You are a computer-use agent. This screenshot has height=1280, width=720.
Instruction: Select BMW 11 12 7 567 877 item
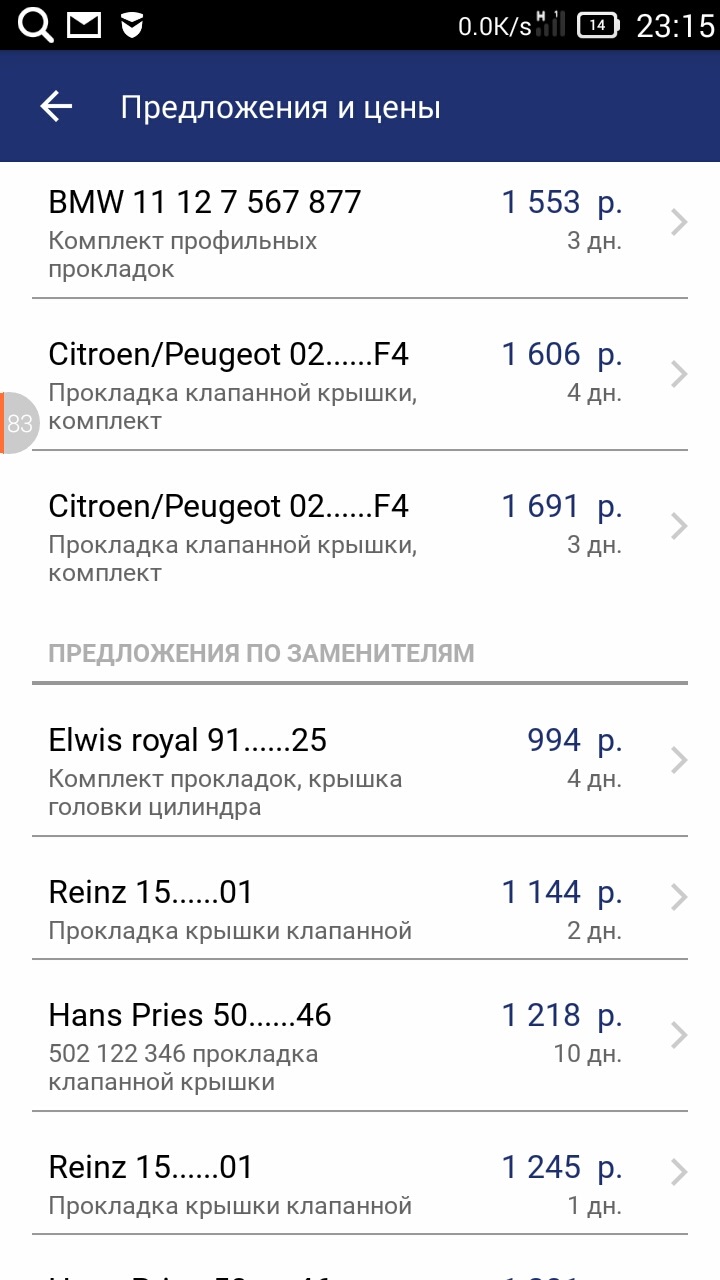pyautogui.click(x=360, y=231)
